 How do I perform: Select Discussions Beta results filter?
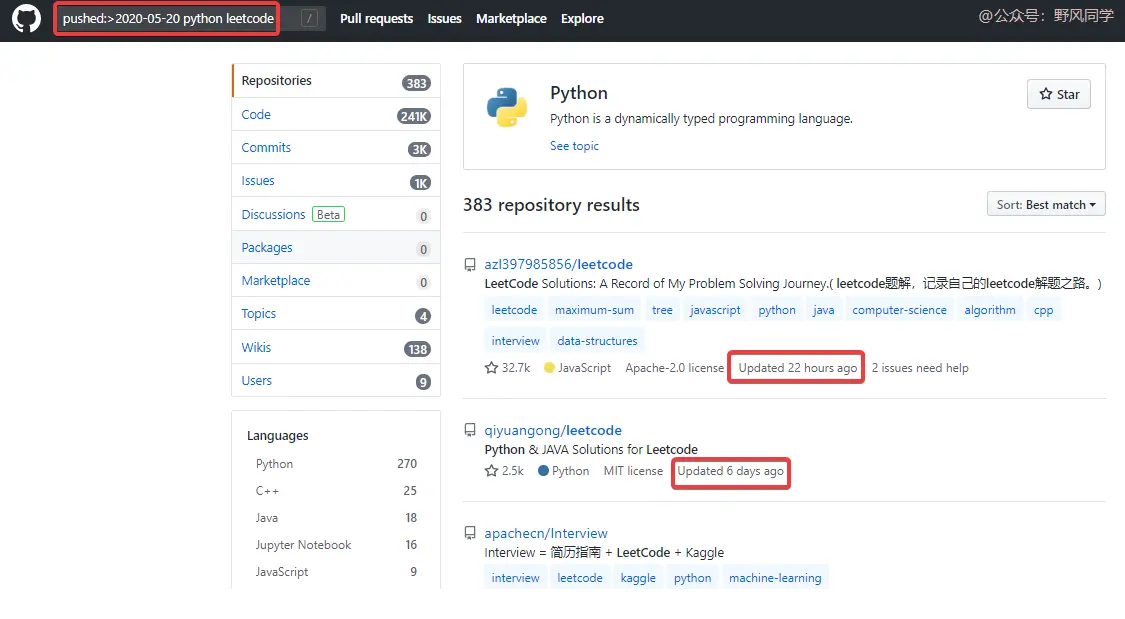tap(336, 214)
